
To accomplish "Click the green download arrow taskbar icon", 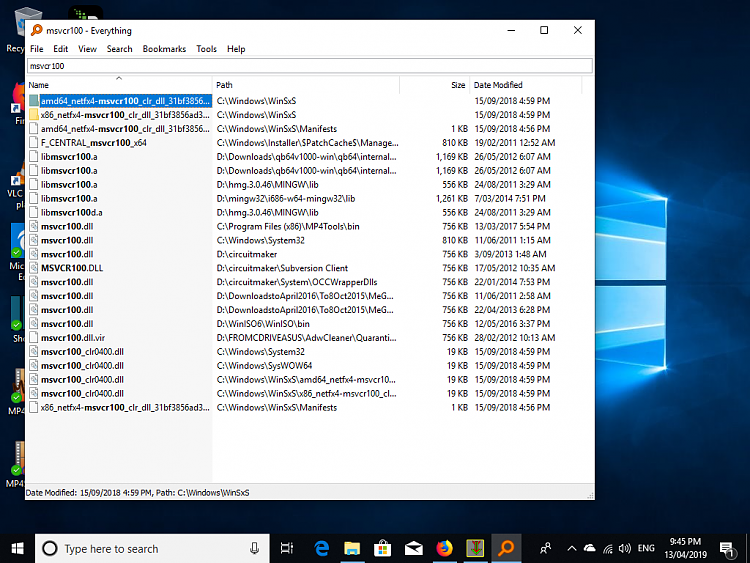I will point(475,549).
